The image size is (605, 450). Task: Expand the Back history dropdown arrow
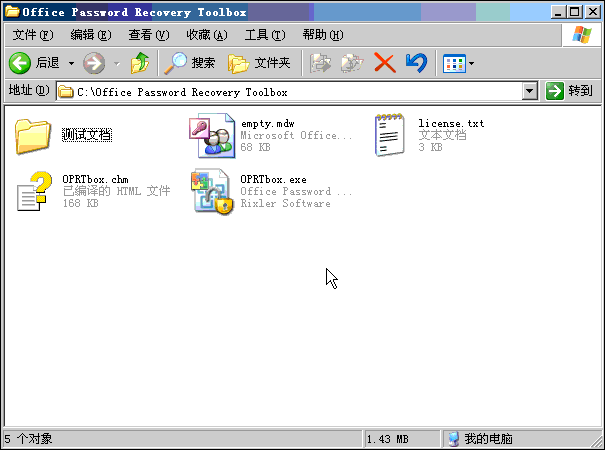tap(71, 63)
